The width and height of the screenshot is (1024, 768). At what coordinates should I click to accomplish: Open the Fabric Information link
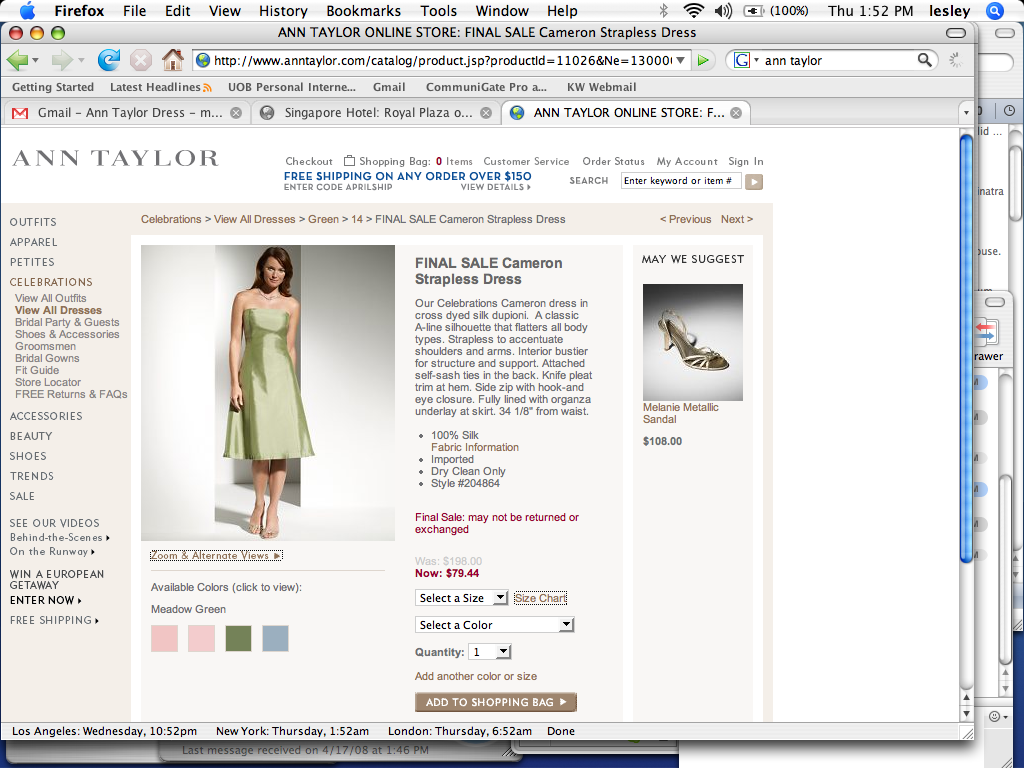tap(475, 447)
